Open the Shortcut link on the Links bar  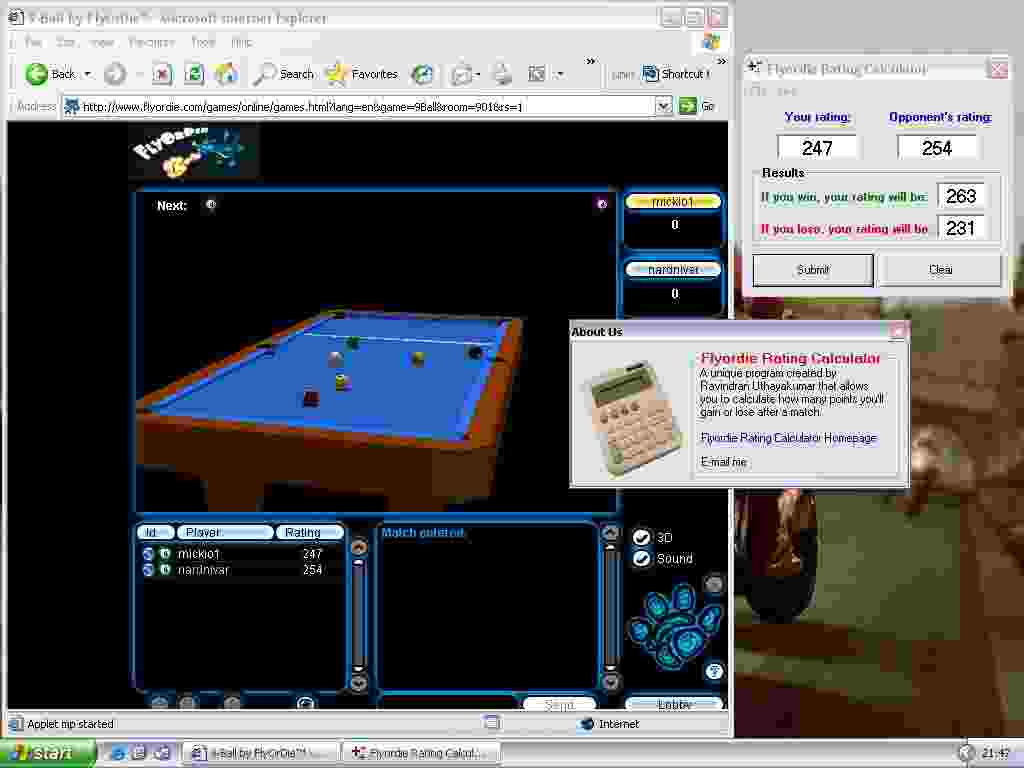(x=675, y=74)
